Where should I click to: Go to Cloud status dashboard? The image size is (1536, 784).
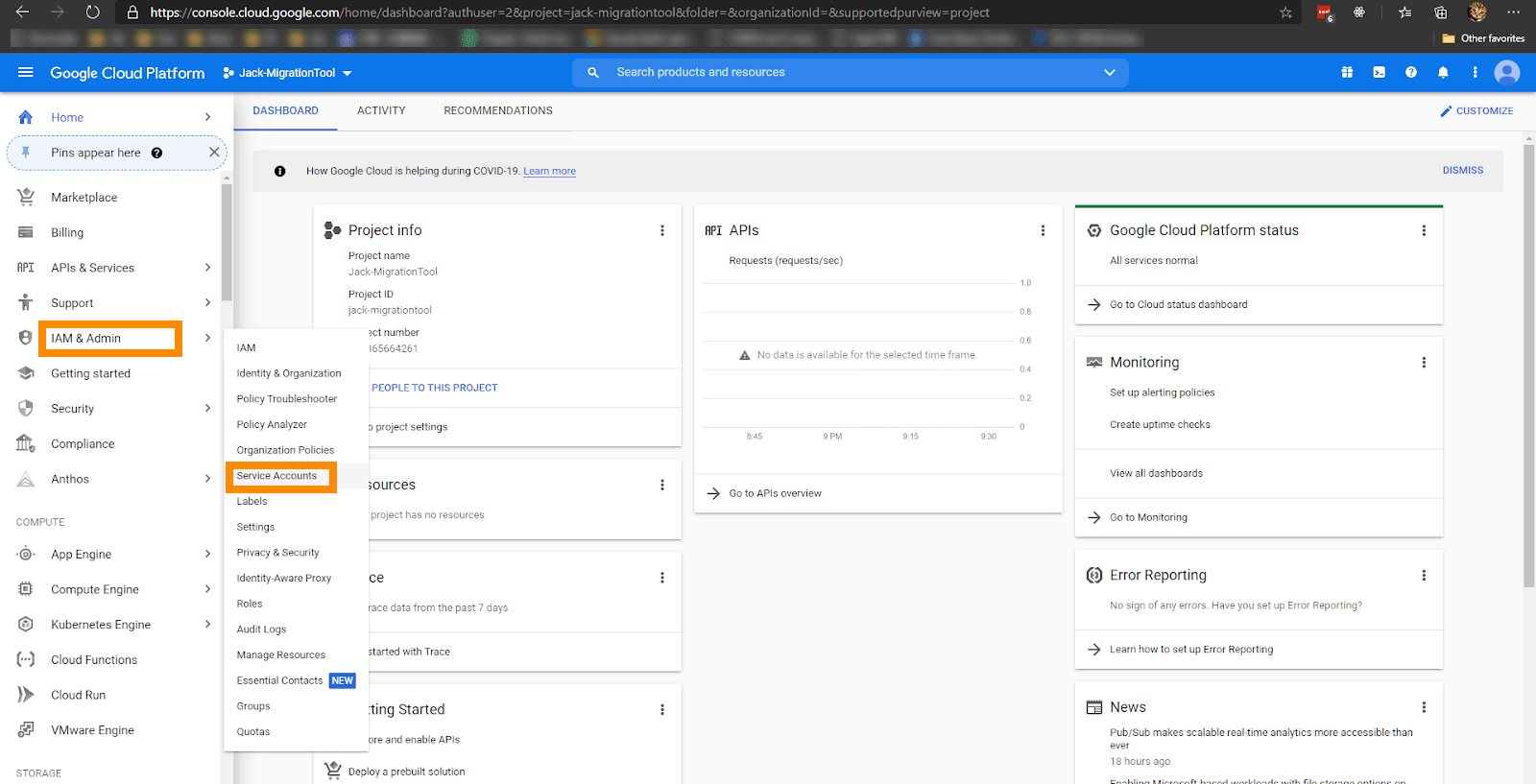tap(1178, 305)
